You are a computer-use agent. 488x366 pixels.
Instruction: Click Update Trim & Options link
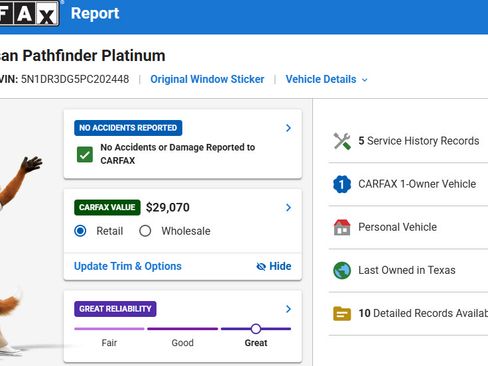(128, 266)
